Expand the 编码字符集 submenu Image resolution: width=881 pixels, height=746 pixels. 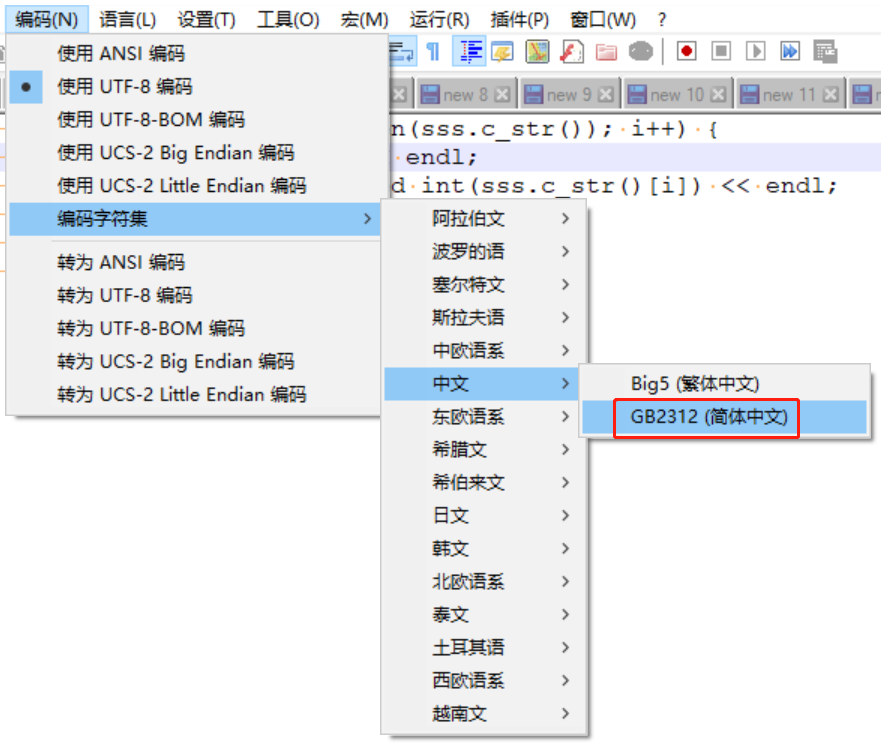pos(195,219)
